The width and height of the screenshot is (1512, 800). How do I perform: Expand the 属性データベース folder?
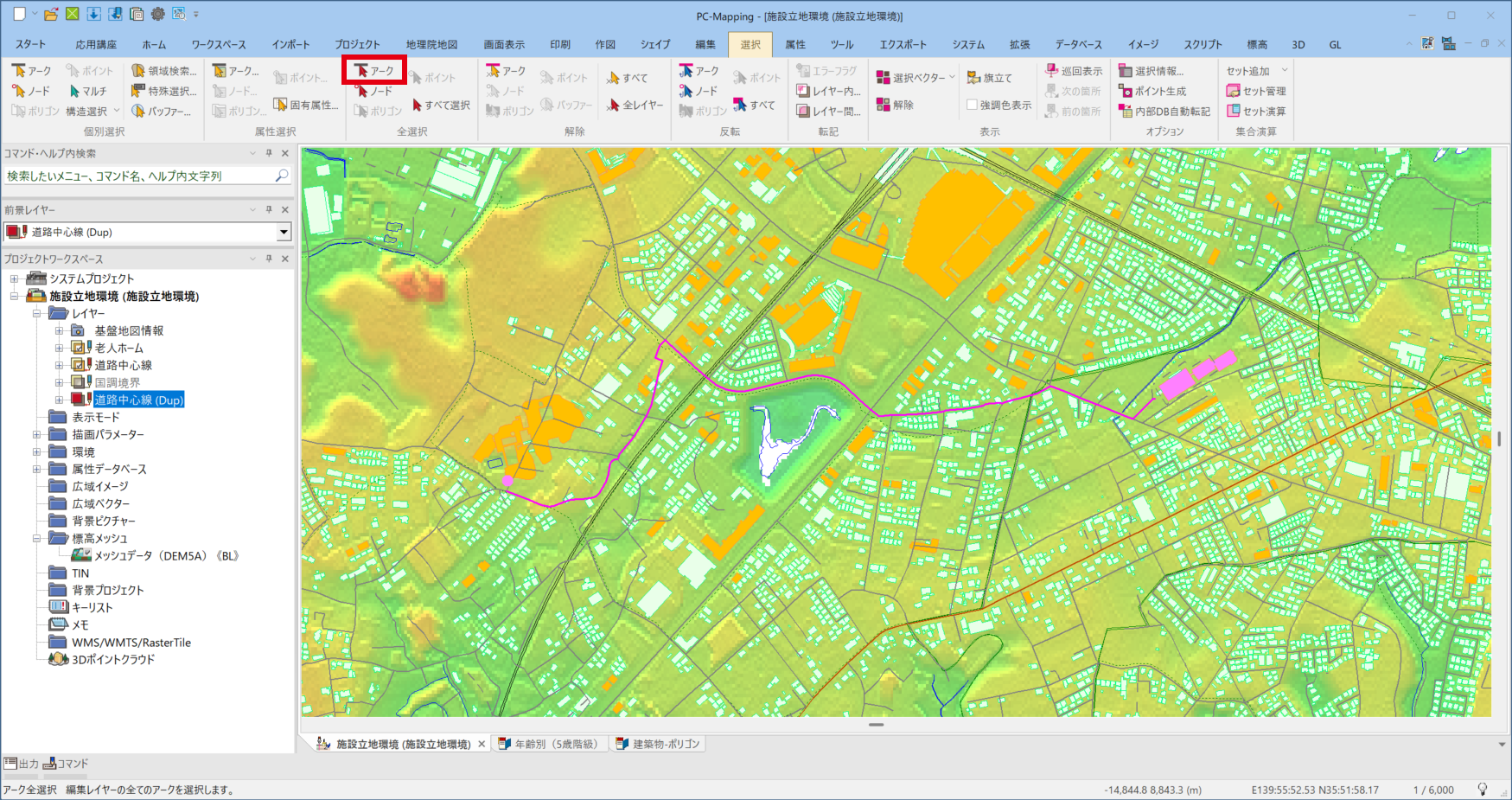[x=36, y=469]
